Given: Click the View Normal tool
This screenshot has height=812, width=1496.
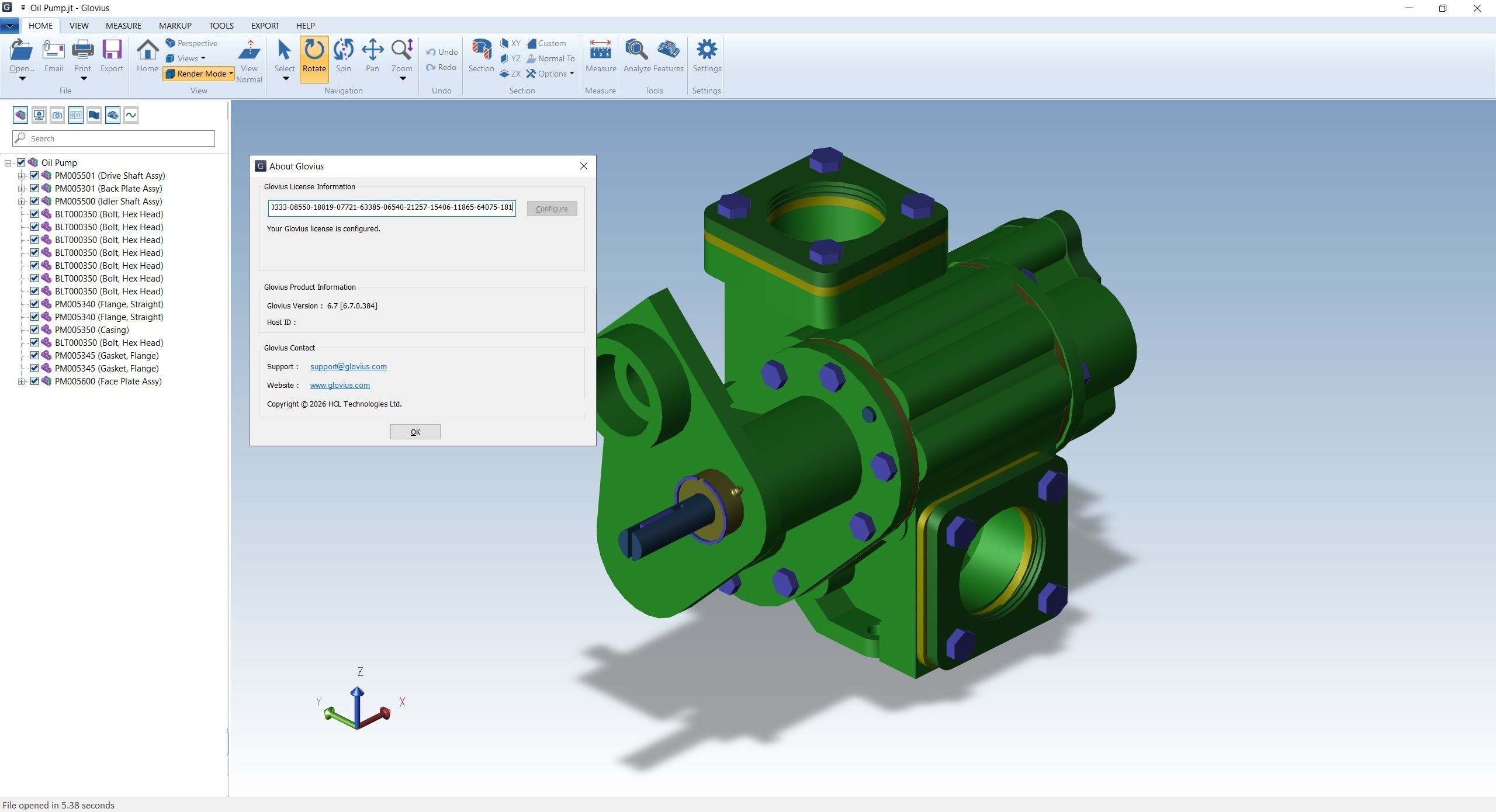Looking at the screenshot, I should tap(249, 61).
